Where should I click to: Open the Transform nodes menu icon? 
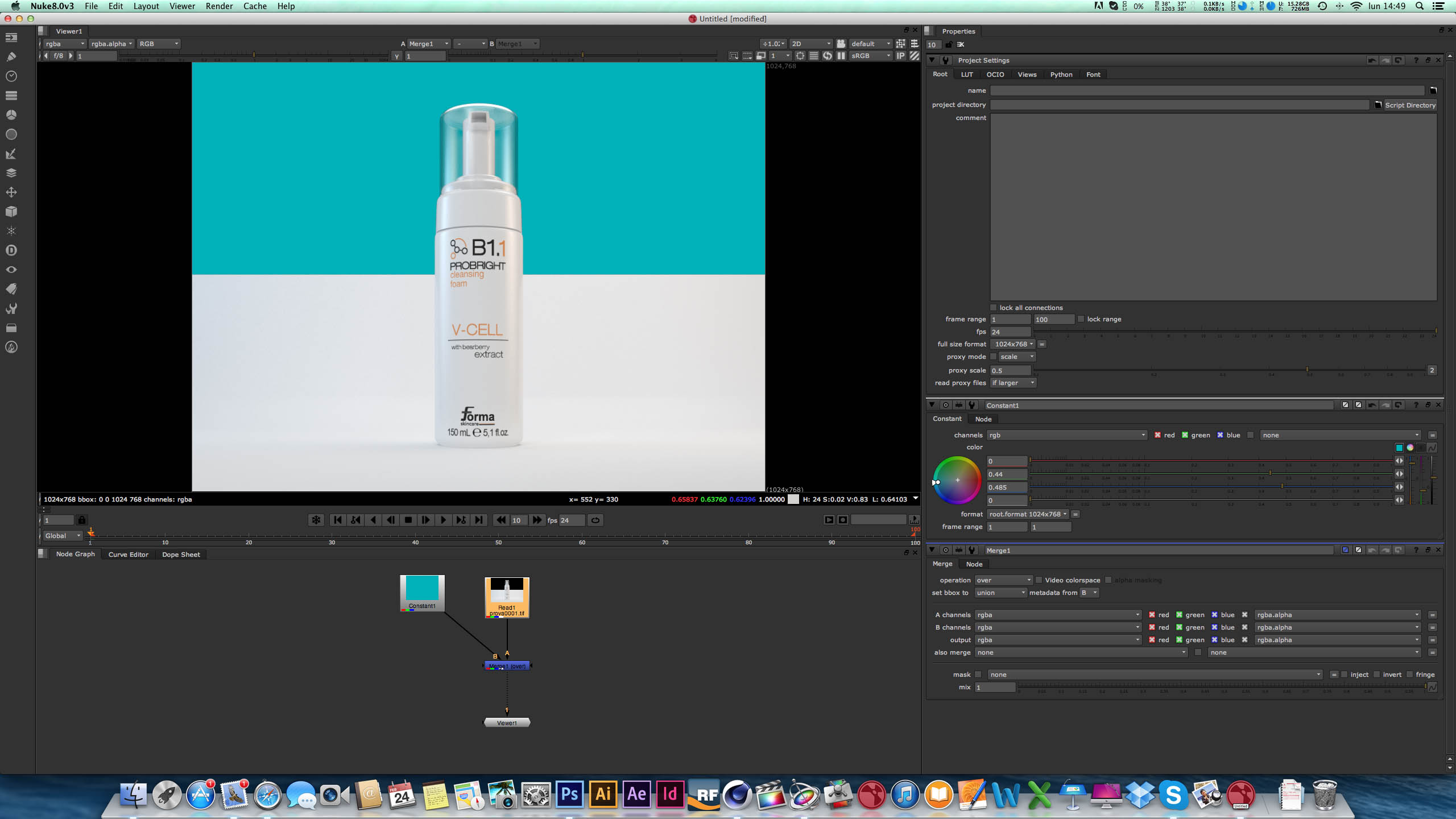[x=11, y=192]
